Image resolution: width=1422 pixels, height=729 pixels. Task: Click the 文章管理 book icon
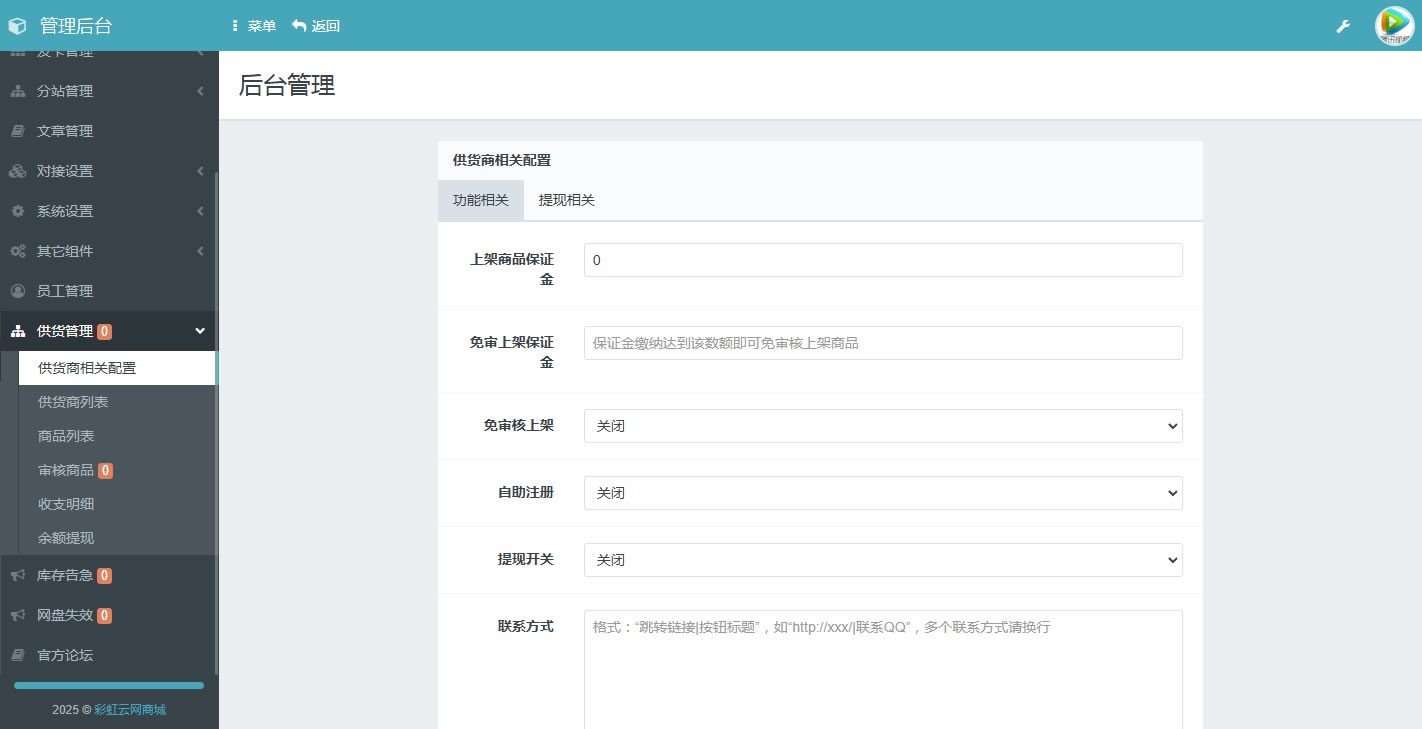18,131
